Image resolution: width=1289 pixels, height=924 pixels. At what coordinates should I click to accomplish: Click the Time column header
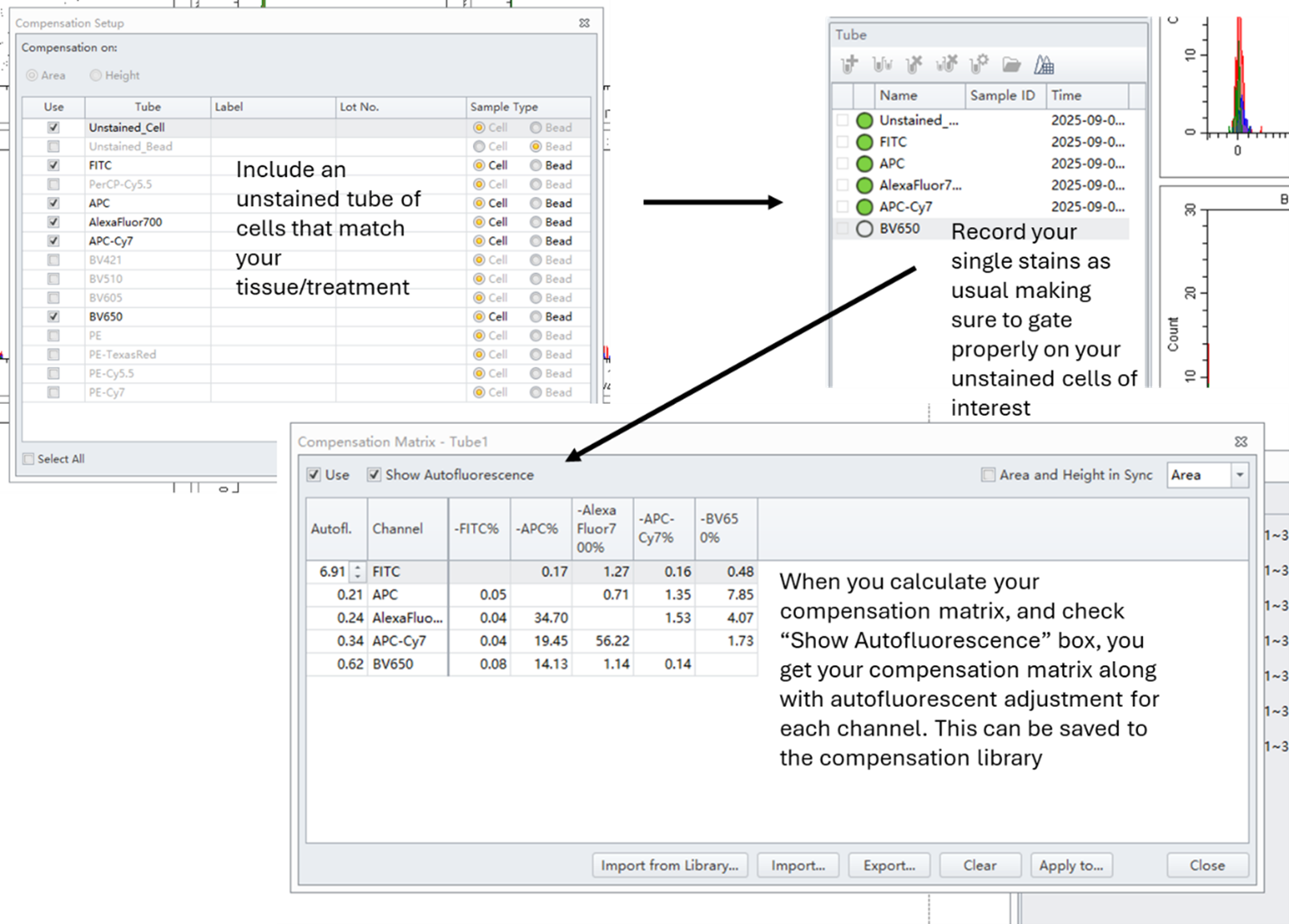(1088, 95)
